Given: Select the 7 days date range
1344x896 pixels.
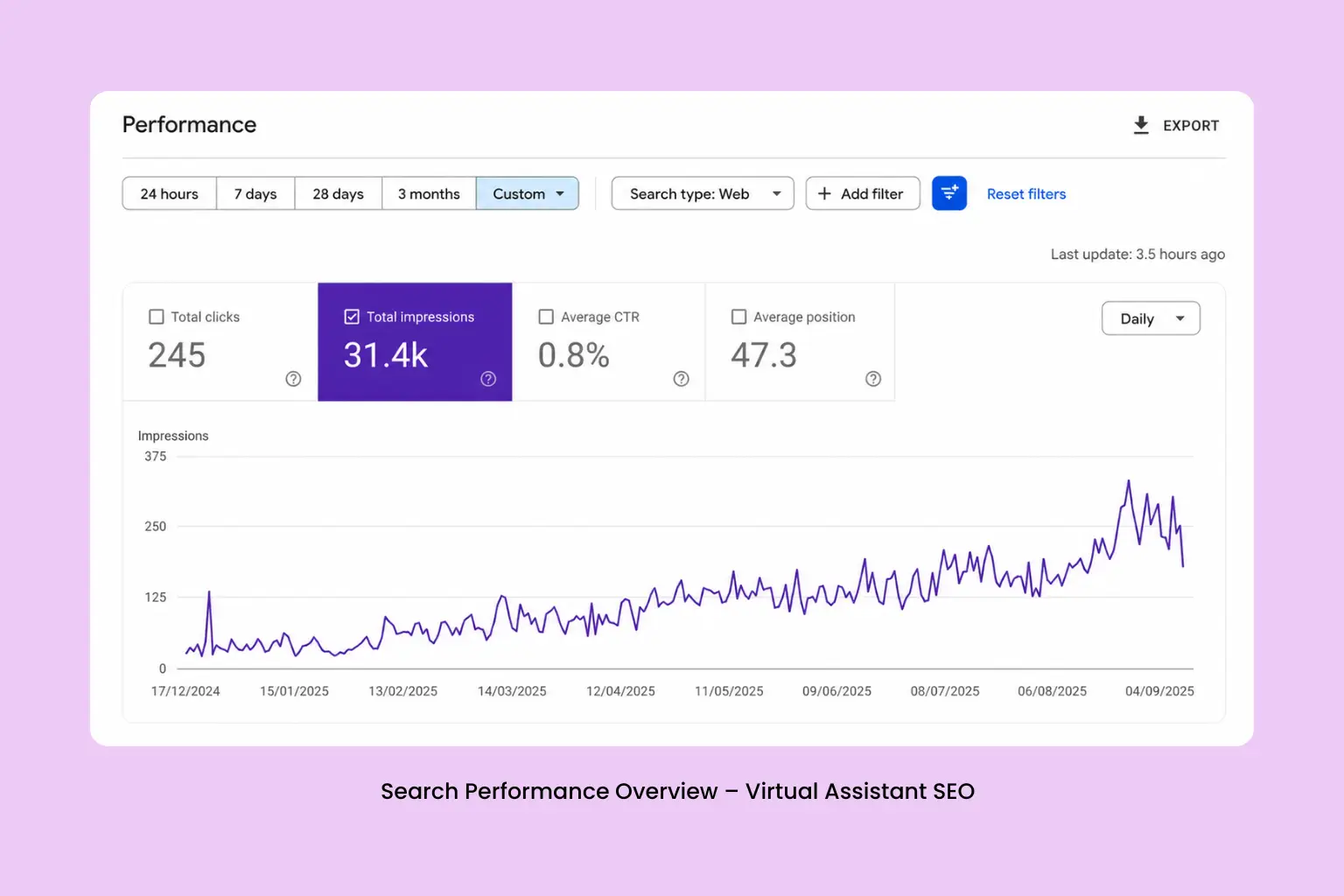Looking at the screenshot, I should pos(255,193).
